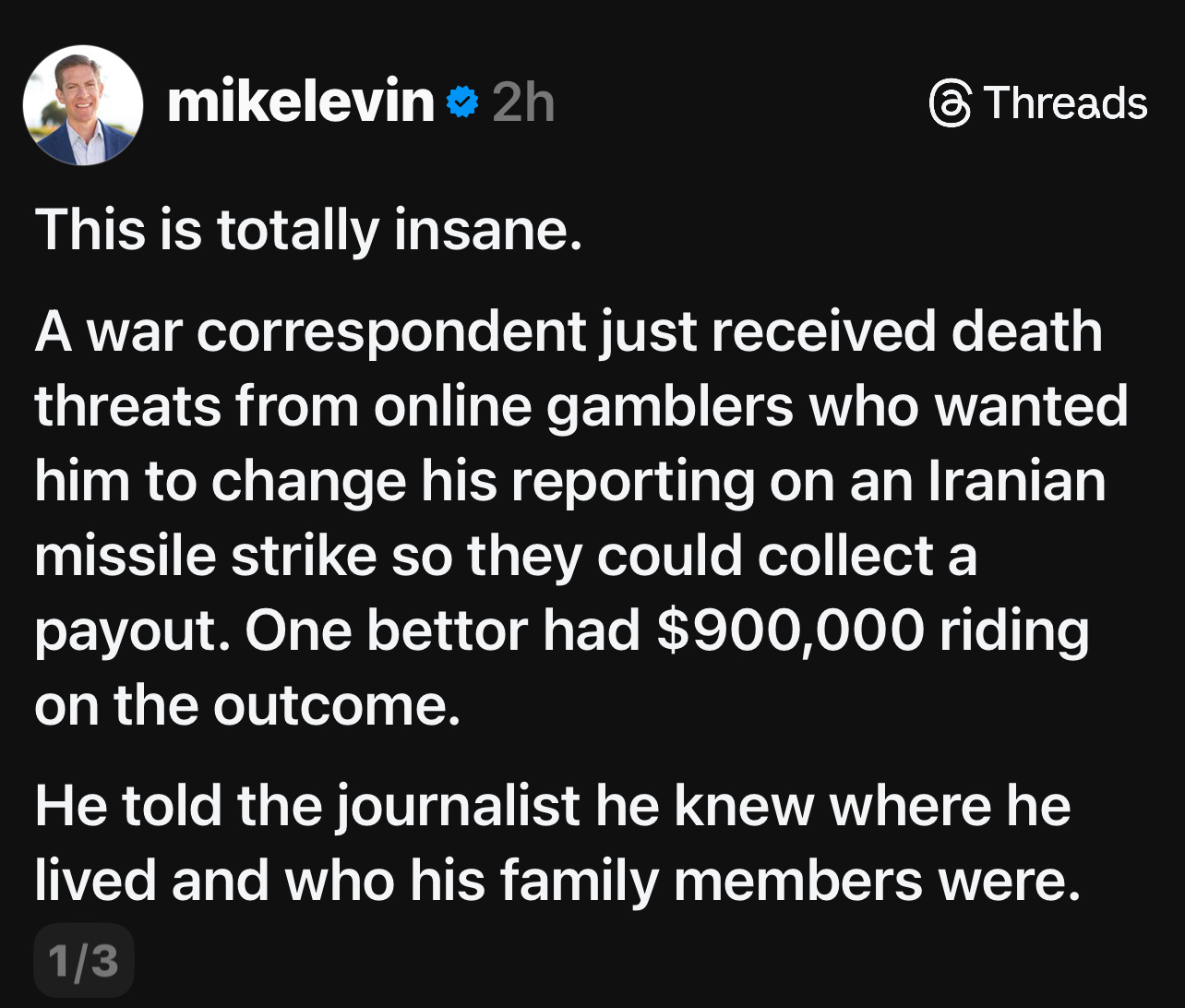
Task: Click the words "One bettor had"
Action: point(443,630)
